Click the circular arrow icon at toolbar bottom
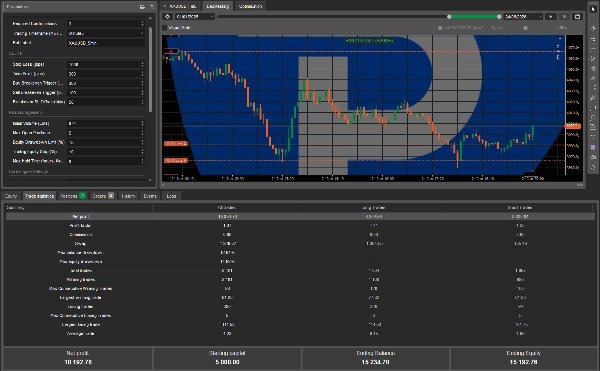 tap(593, 167)
